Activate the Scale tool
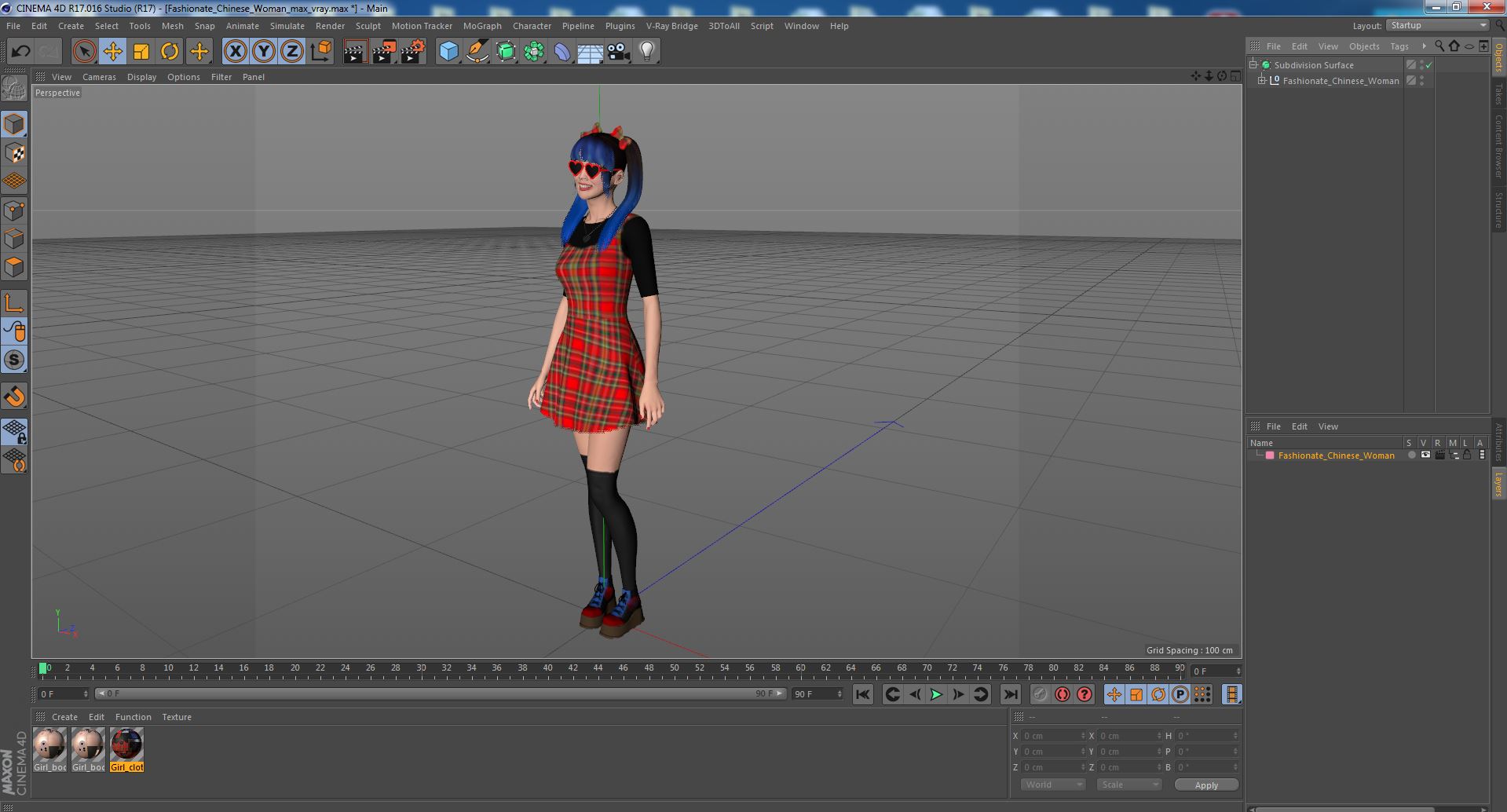 141,52
